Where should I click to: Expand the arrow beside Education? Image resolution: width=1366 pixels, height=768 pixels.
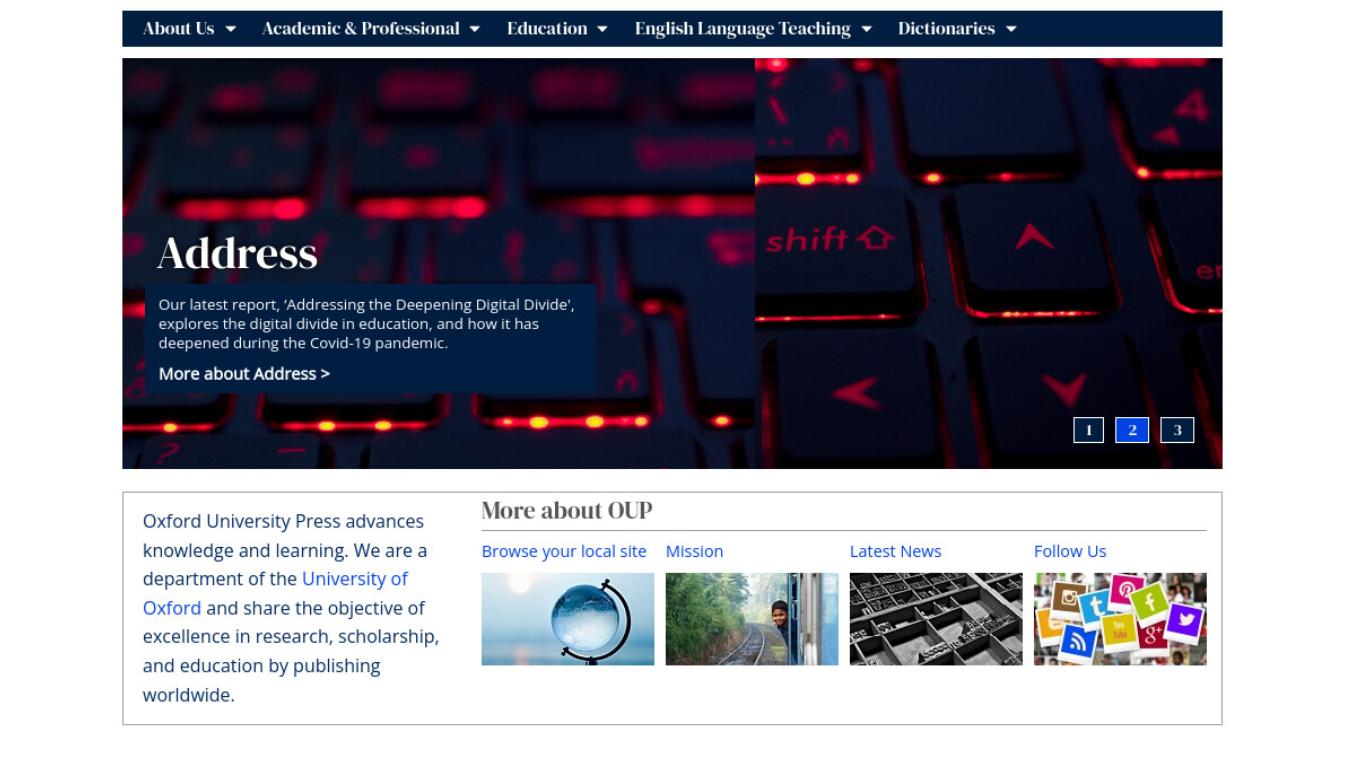click(x=602, y=29)
